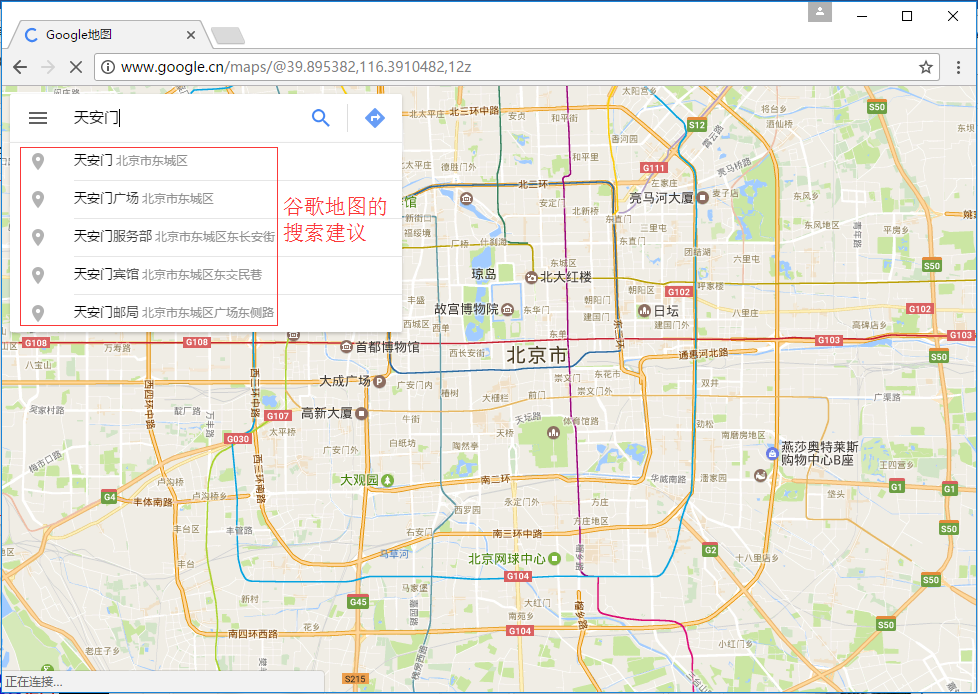The width and height of the screenshot is (978, 694).
Task: Click the G45 highway shield
Action: point(358,602)
